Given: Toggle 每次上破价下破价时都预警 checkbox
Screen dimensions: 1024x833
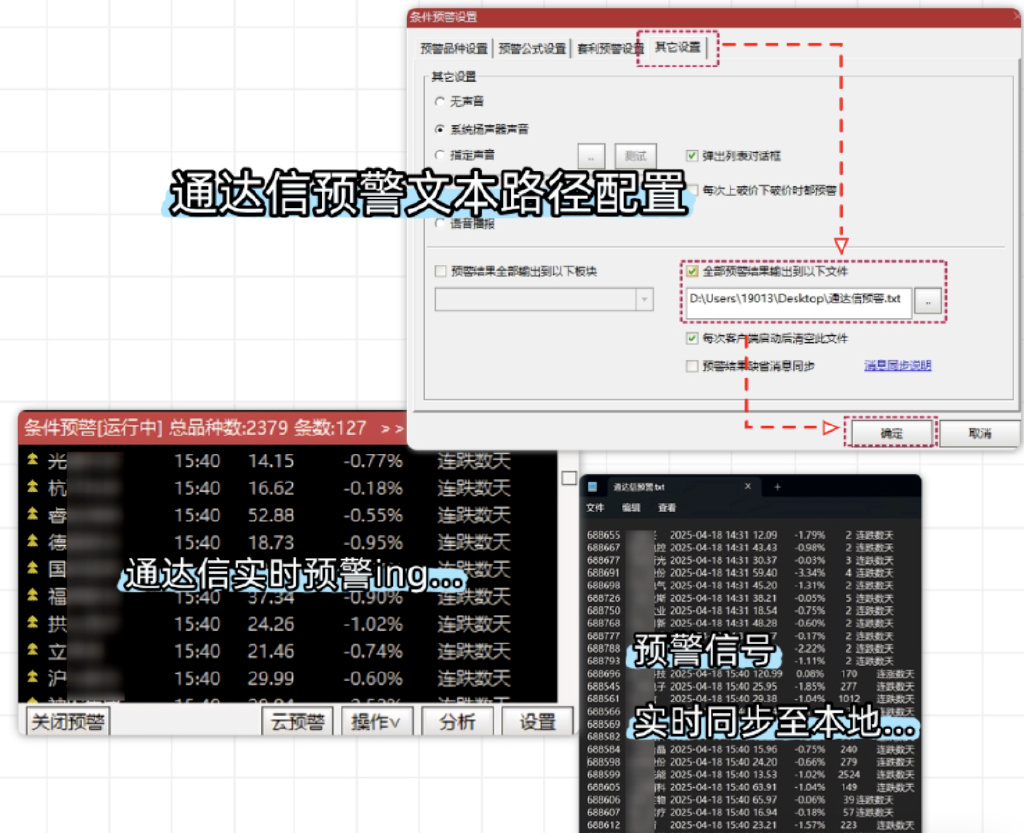Looking at the screenshot, I should (692, 190).
